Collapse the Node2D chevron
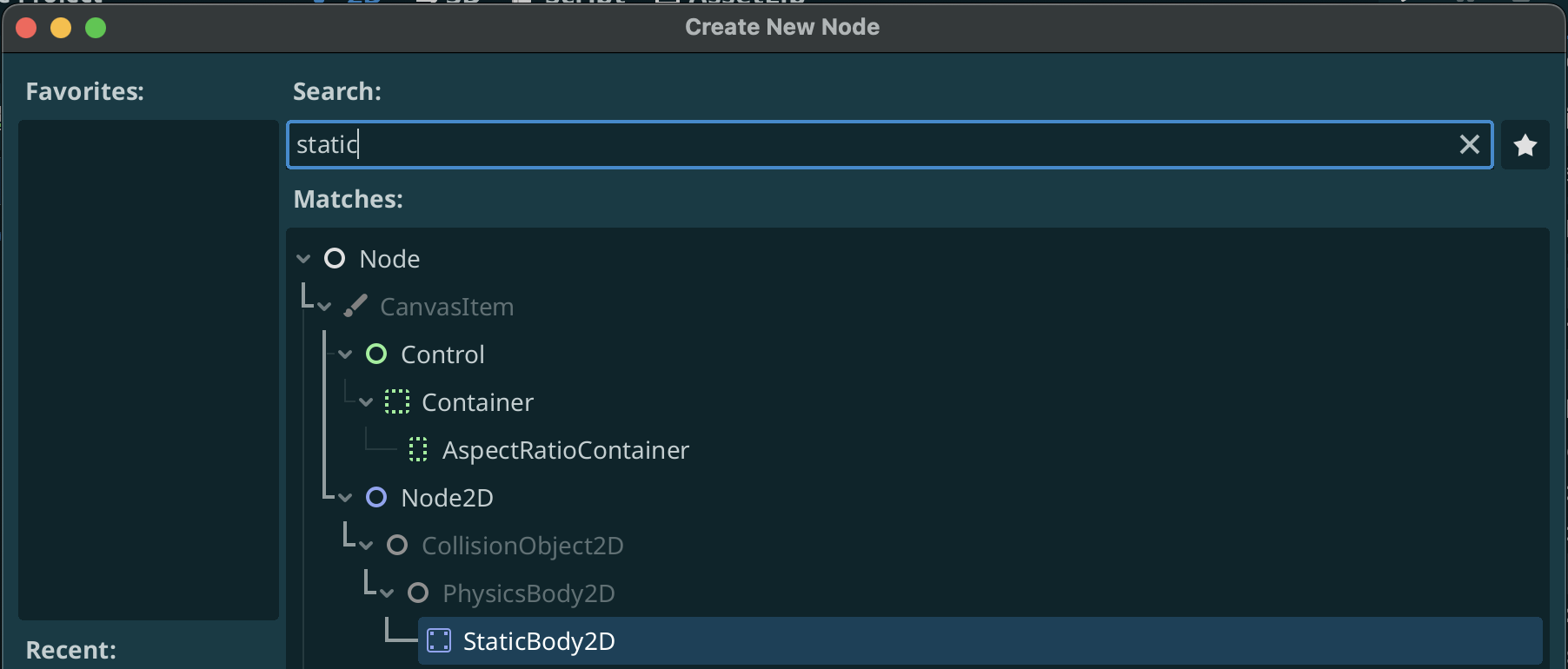The height and width of the screenshot is (669, 1568). tap(345, 498)
